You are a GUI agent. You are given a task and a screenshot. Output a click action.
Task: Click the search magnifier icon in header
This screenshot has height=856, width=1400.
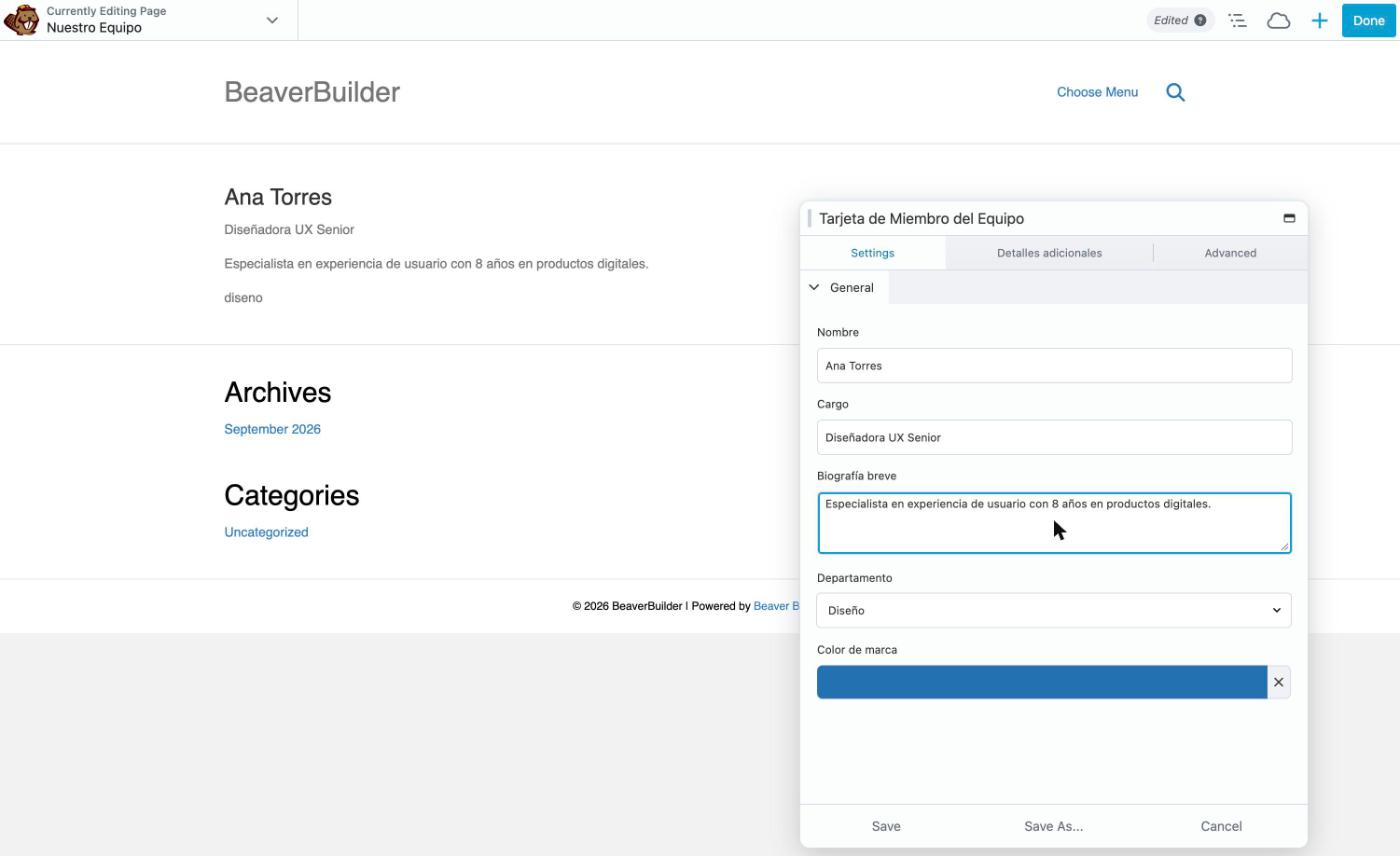click(1176, 92)
